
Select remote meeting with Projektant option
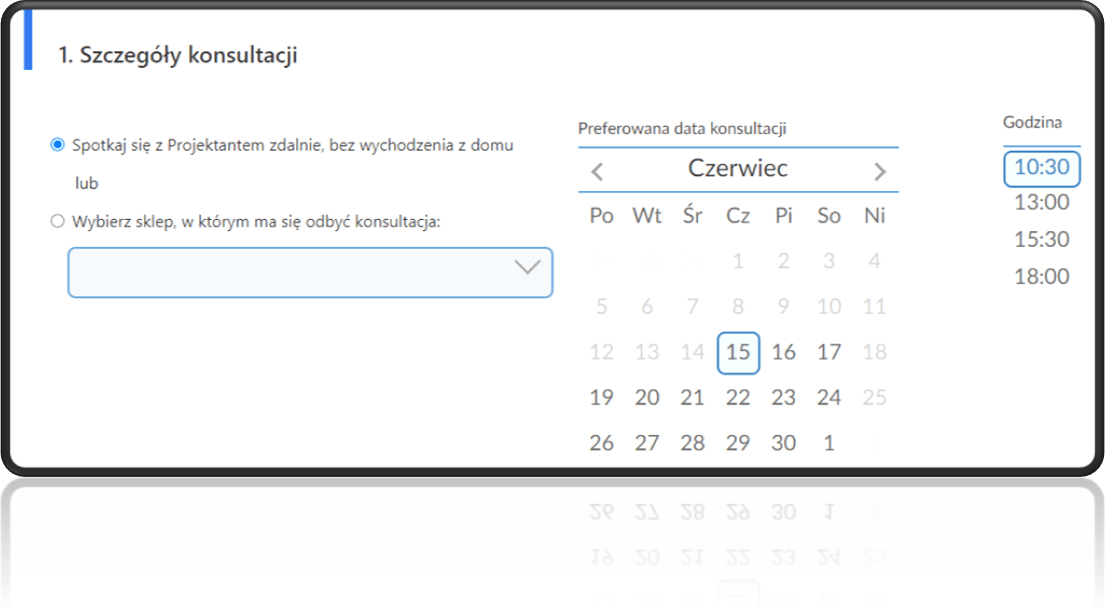[x=57, y=145]
